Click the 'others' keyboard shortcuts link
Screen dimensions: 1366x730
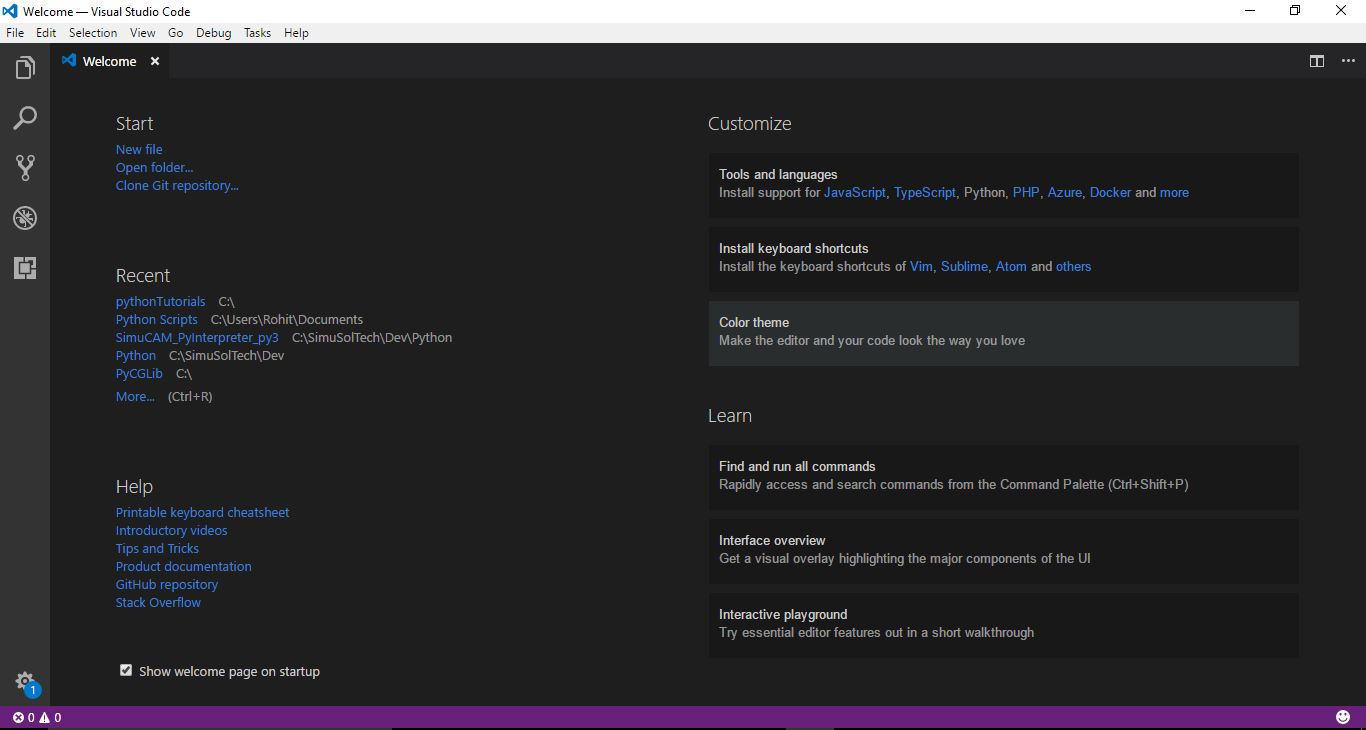click(1073, 266)
